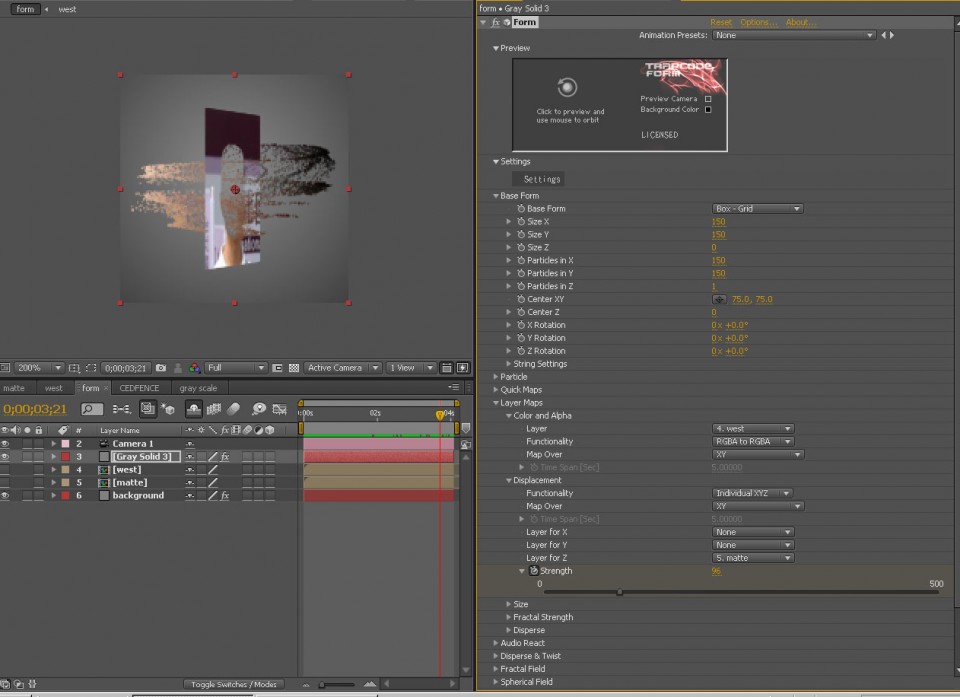Click the Show Channel RGB icon
Screen dimensions: 960x697
click(194, 368)
